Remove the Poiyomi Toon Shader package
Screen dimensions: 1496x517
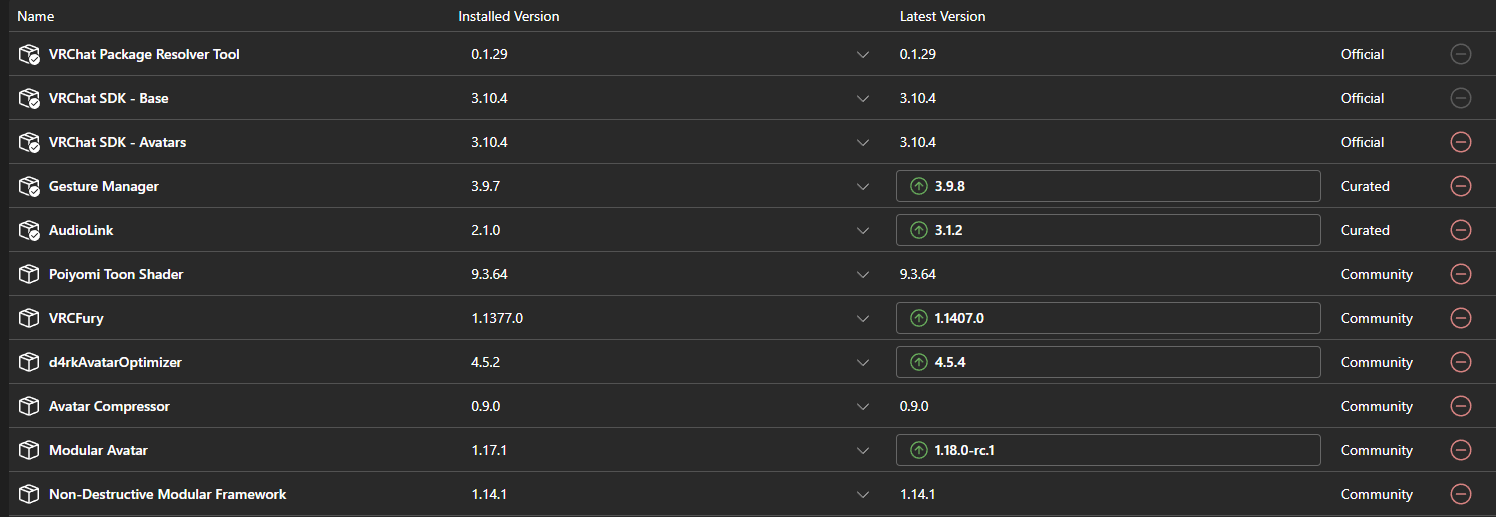pyautogui.click(x=1460, y=274)
